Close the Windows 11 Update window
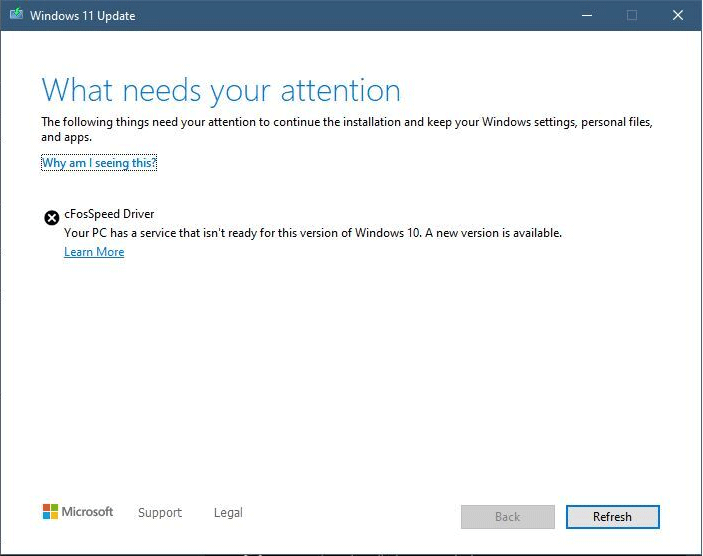This screenshot has width=703, height=556. tap(678, 15)
